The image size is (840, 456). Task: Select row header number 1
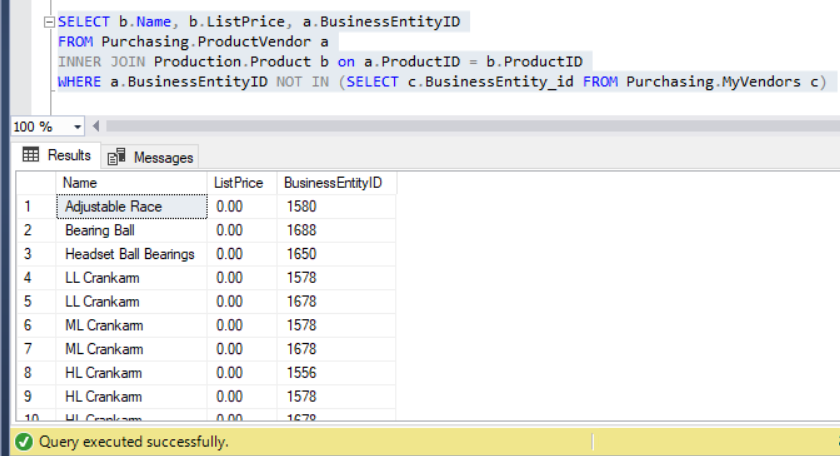pos(36,207)
